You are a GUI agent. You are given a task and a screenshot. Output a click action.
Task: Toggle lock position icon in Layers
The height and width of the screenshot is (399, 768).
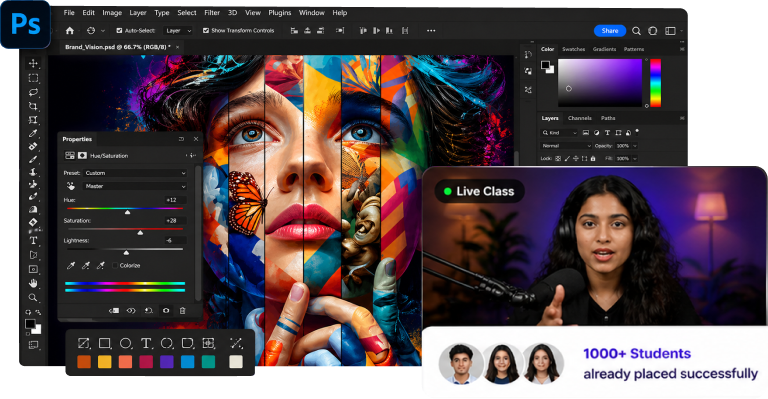click(576, 159)
